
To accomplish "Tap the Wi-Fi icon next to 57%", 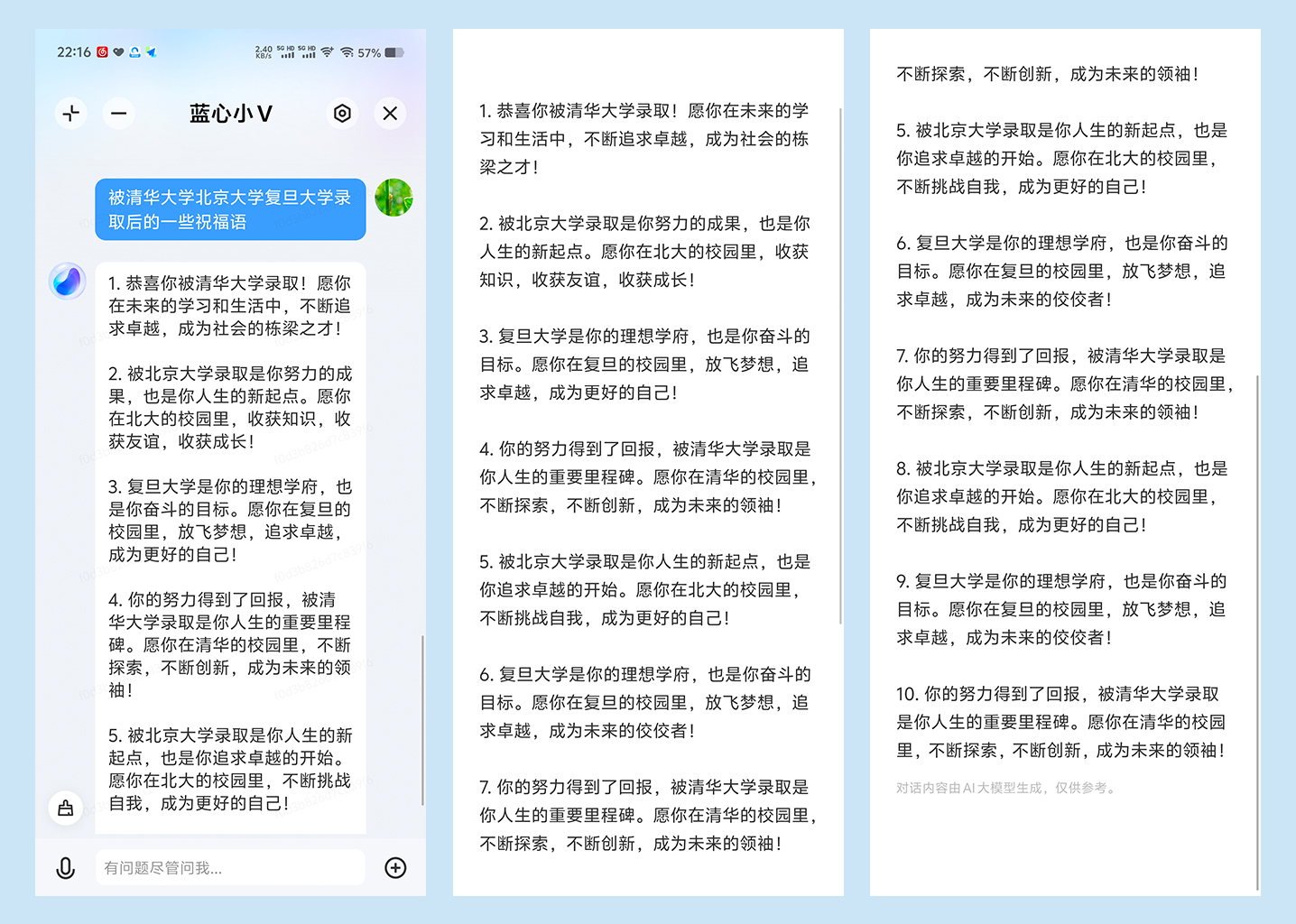I will [x=347, y=52].
